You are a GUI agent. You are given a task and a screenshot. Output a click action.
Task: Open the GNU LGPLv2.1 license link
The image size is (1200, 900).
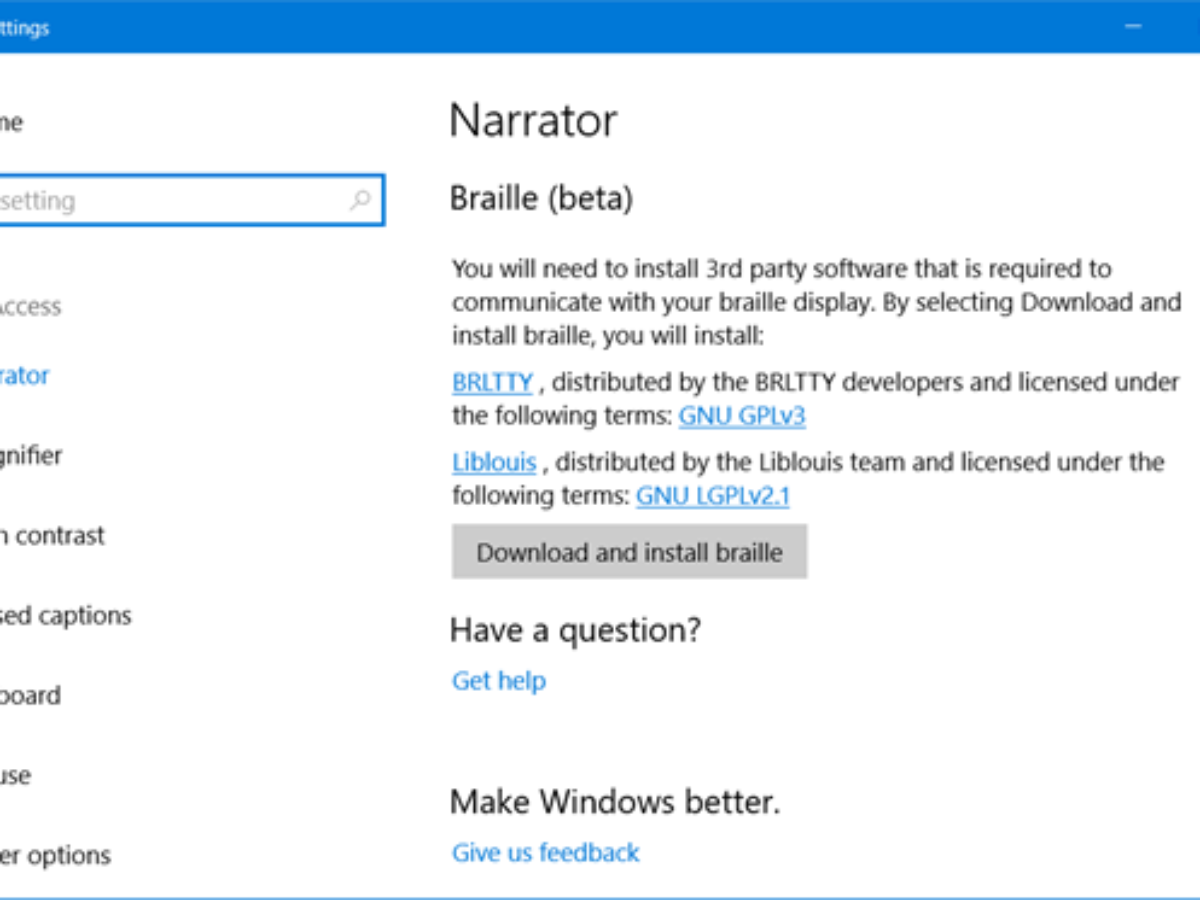713,495
